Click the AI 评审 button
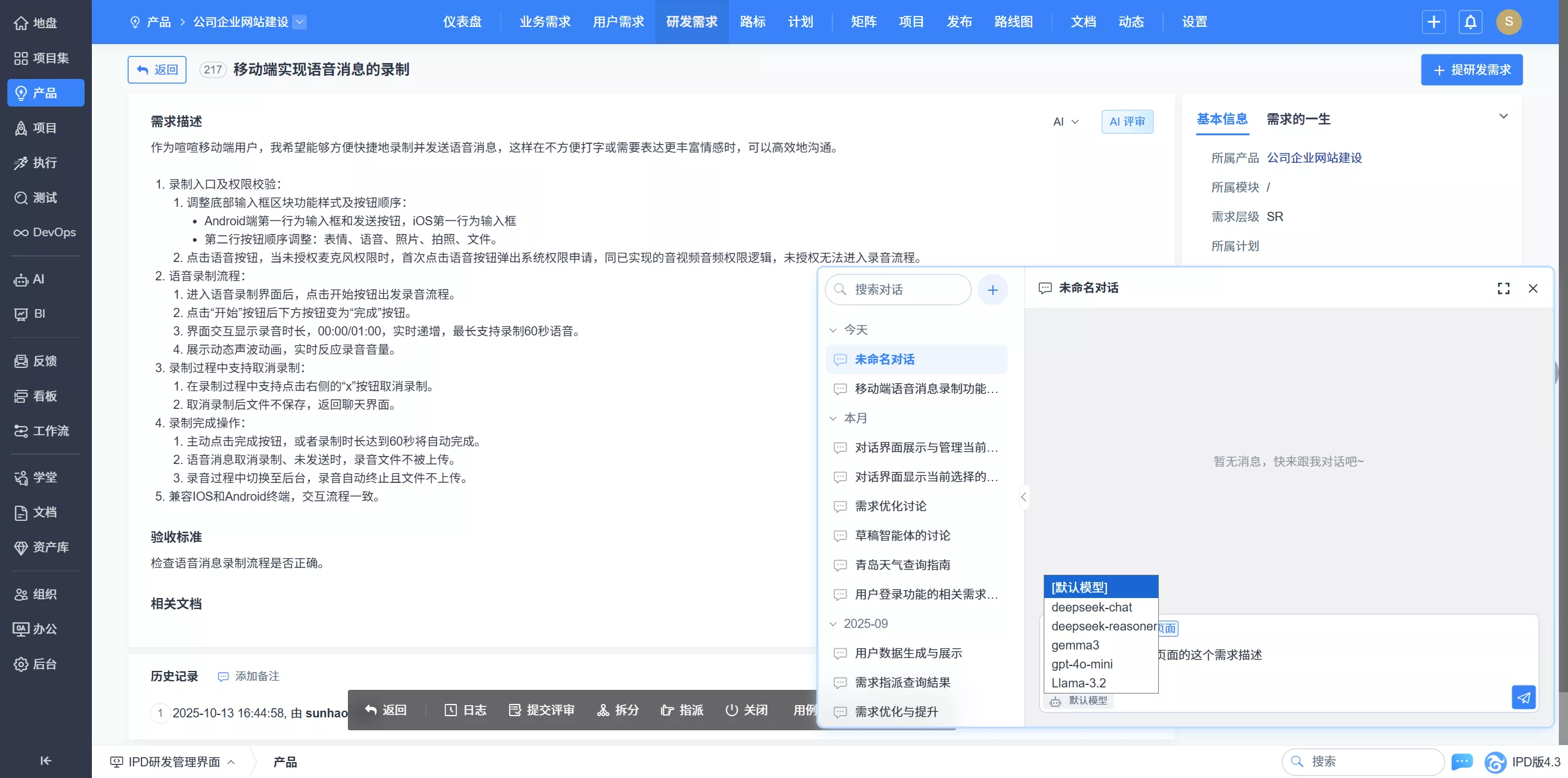Image resolution: width=1568 pixels, height=778 pixels. [1126, 122]
